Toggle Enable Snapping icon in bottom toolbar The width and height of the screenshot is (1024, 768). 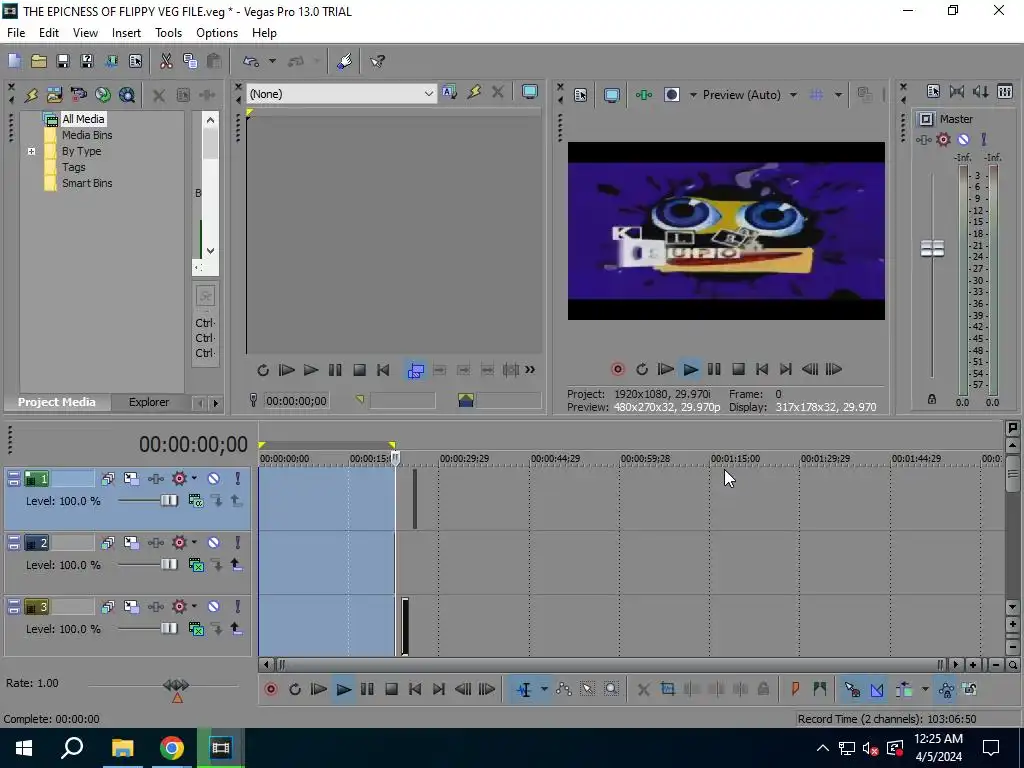pos(852,689)
